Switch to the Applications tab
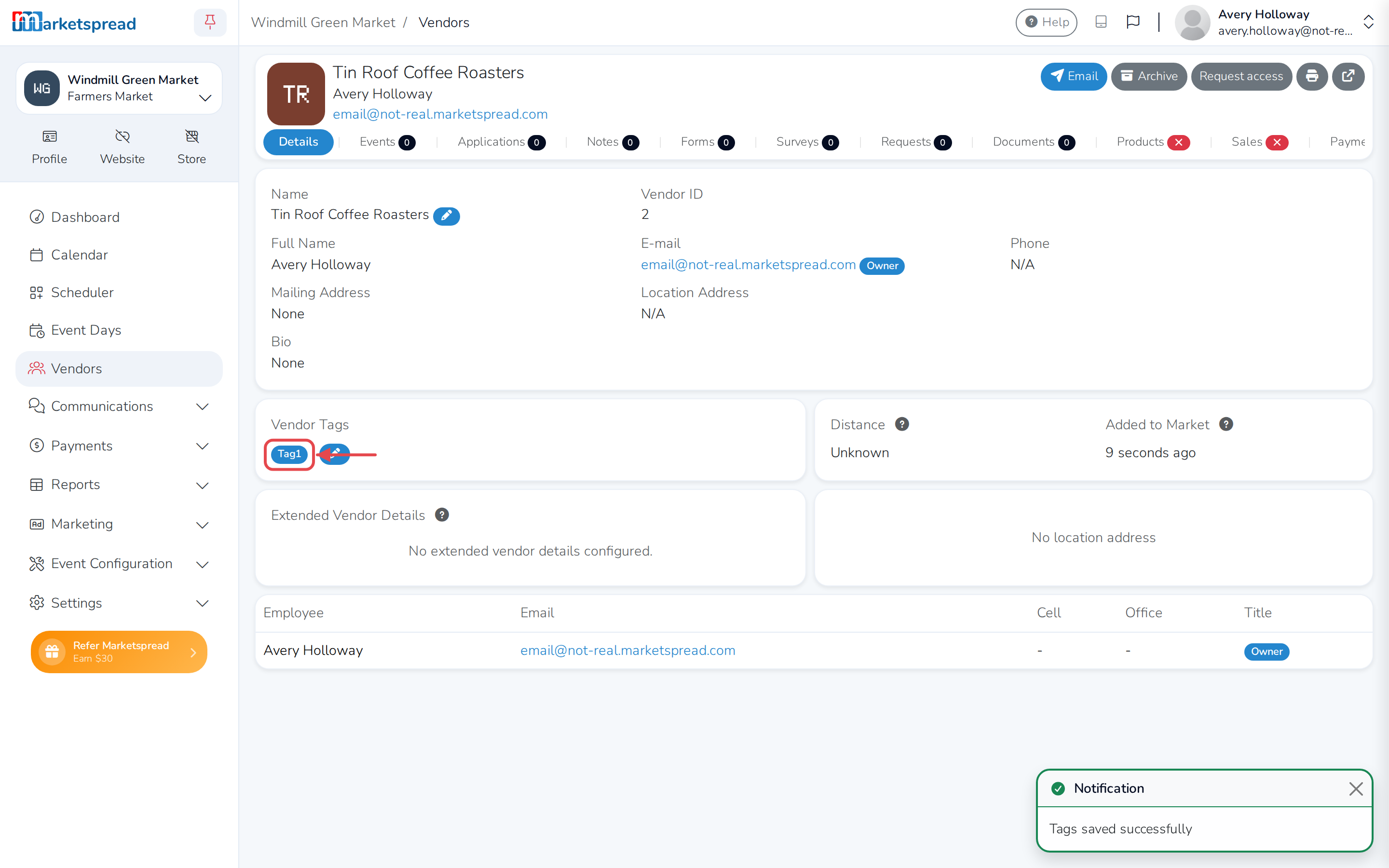 tap(501, 142)
